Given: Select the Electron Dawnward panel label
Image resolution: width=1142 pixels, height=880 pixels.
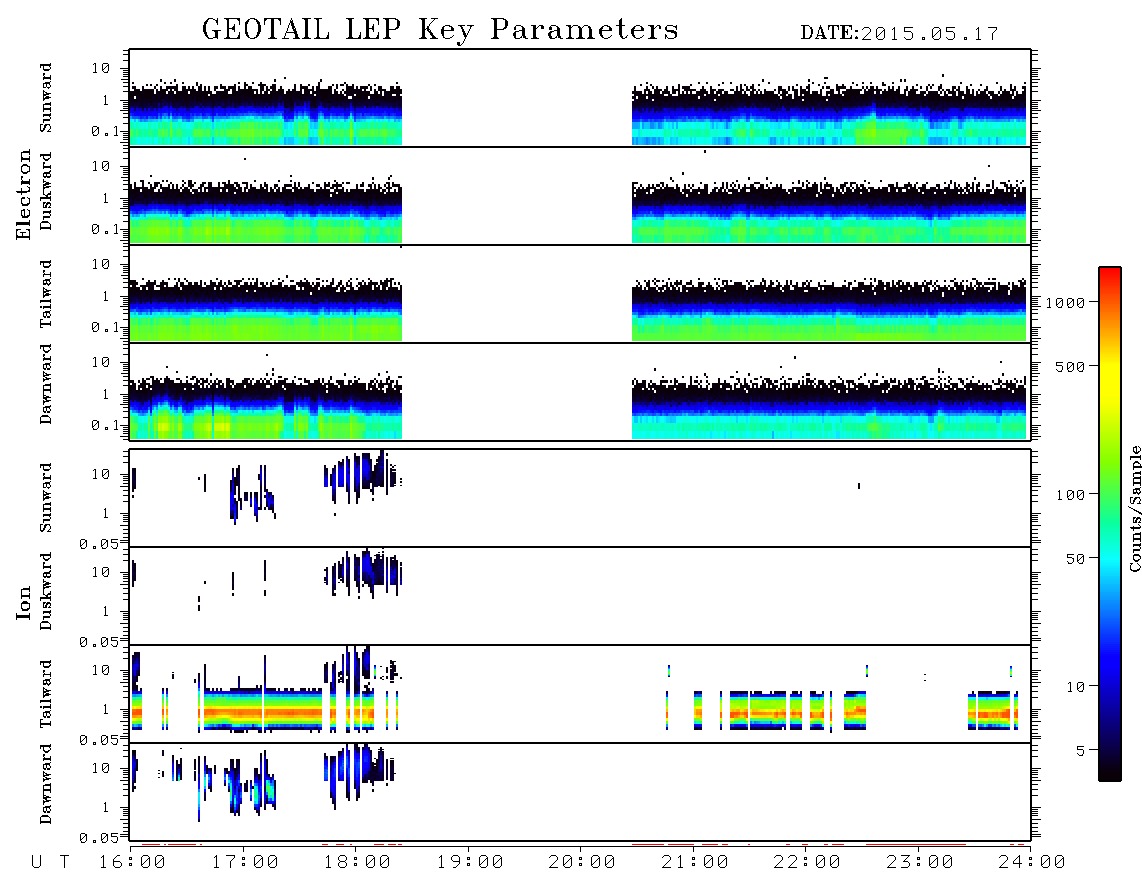Looking at the screenshot, I should (x=46, y=384).
